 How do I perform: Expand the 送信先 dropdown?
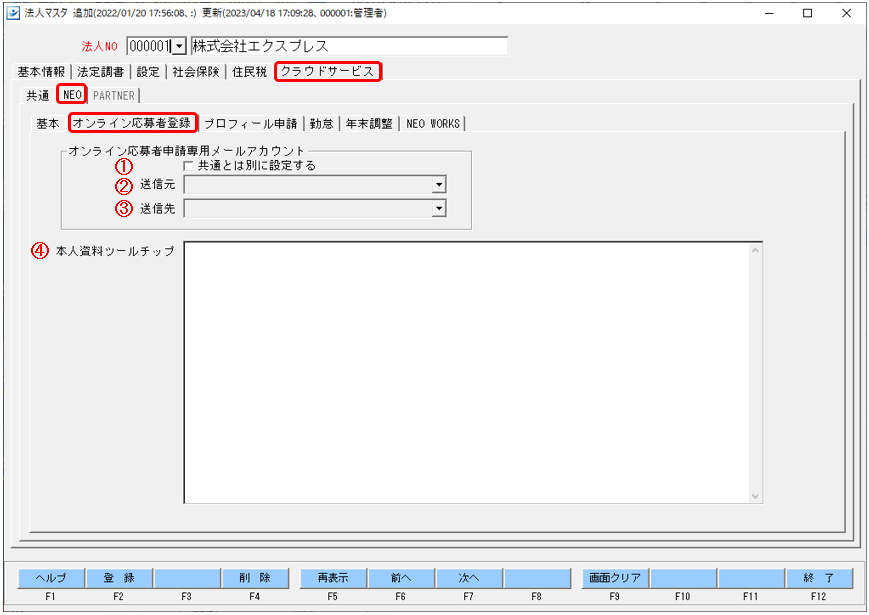[x=439, y=208]
